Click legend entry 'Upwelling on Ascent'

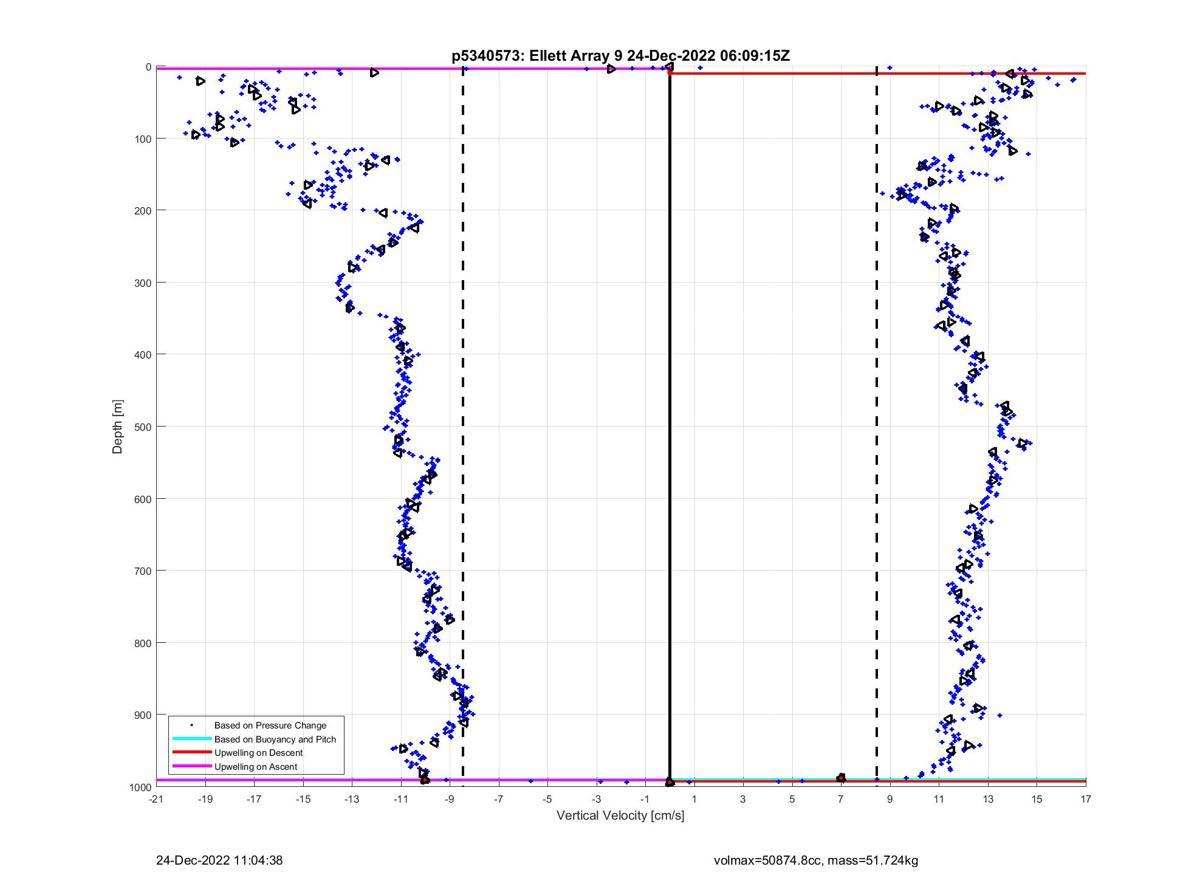point(256,766)
